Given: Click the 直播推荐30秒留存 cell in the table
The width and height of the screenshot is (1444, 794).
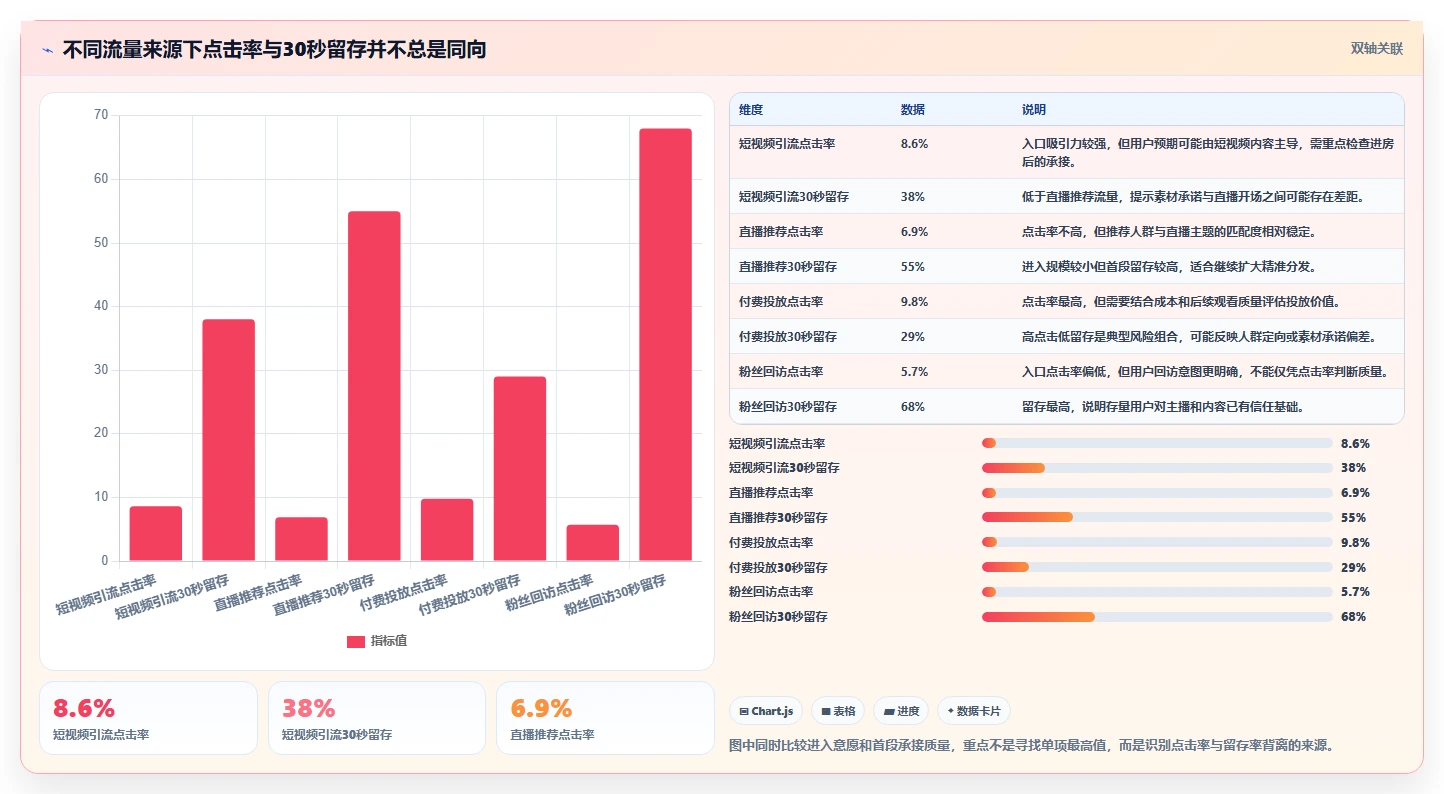Looking at the screenshot, I should (x=788, y=267).
